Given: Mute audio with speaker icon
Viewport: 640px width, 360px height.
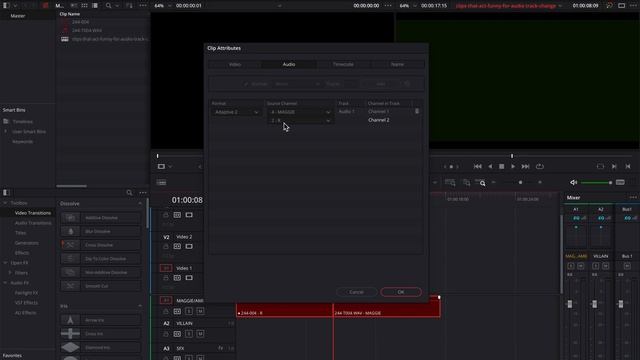Looking at the screenshot, I should 573,182.
